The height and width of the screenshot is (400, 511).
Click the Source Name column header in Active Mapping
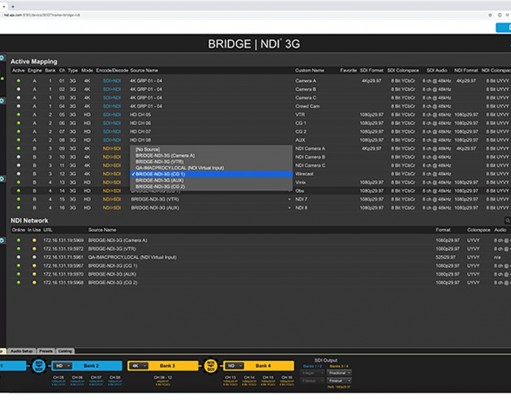pyautogui.click(x=144, y=70)
